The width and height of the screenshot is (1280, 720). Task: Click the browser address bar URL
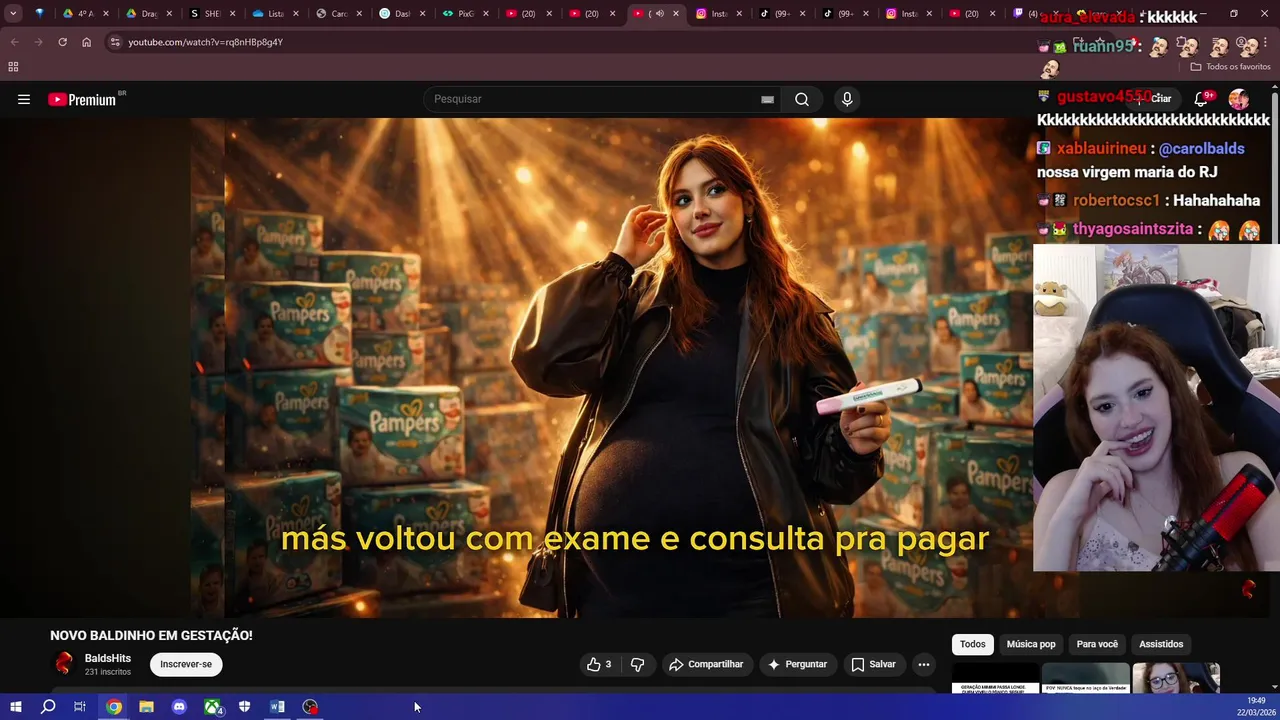pos(205,42)
